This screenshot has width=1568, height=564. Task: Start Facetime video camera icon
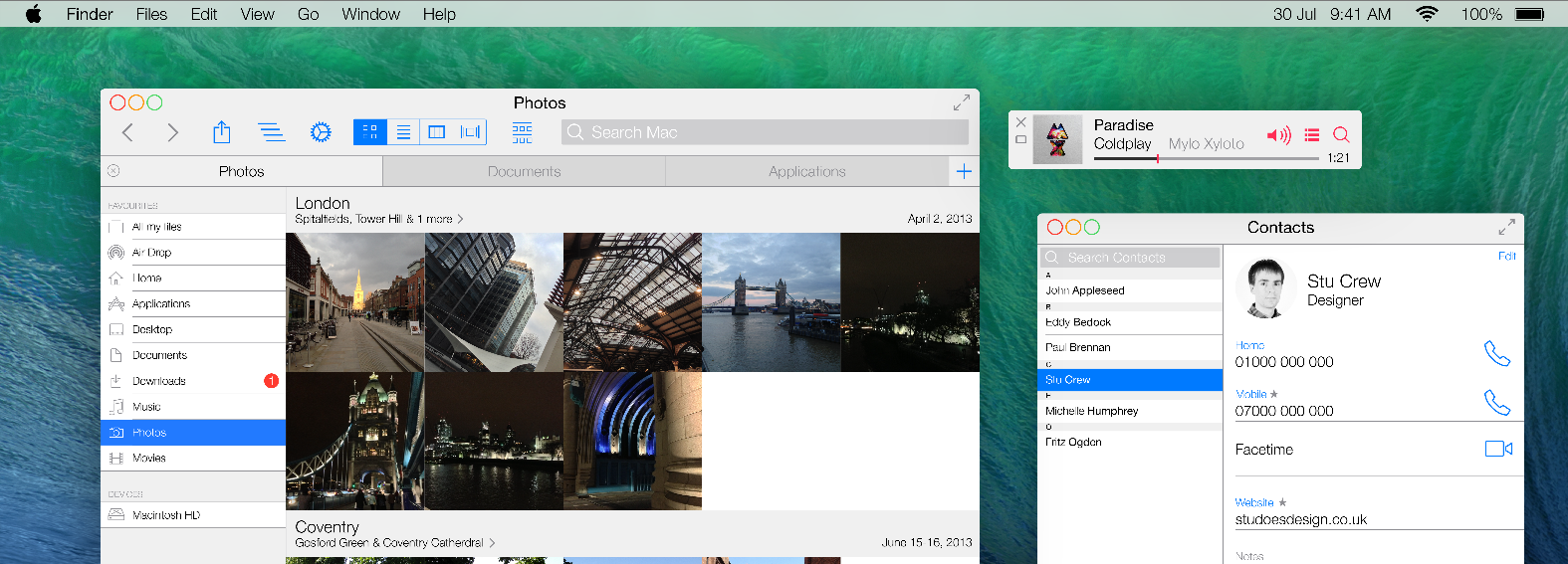point(1498,449)
